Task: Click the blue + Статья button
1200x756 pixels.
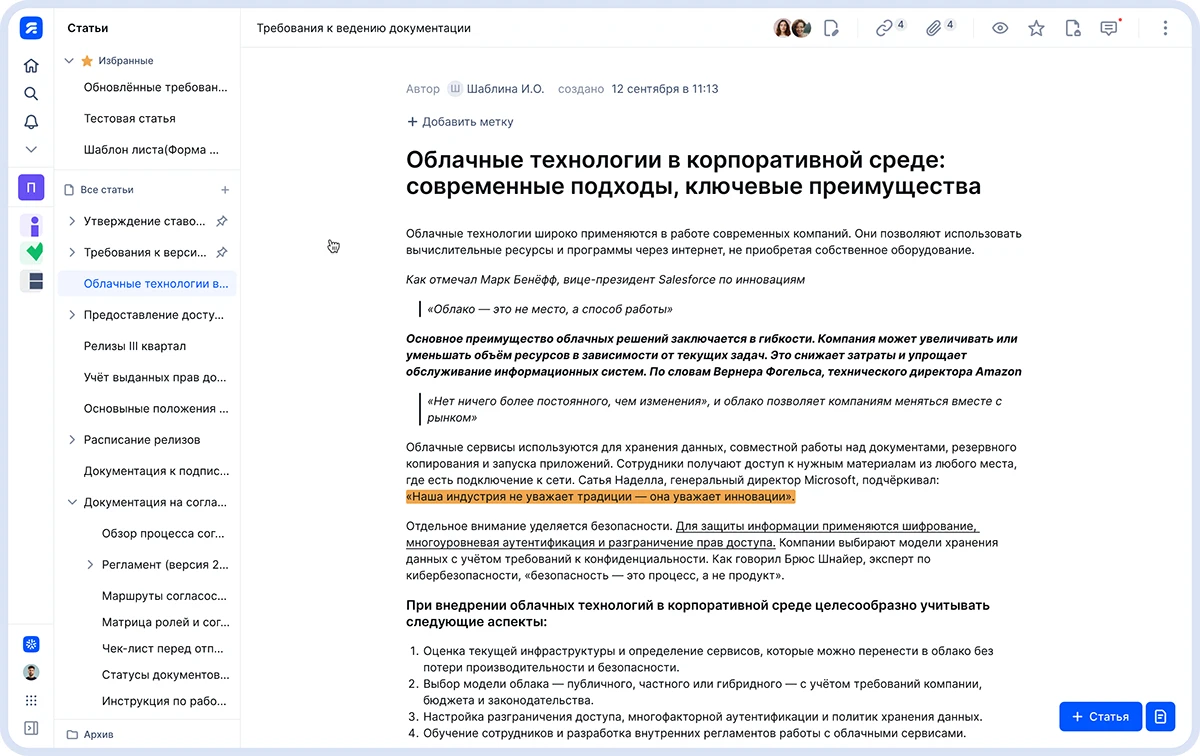Action: (1099, 717)
